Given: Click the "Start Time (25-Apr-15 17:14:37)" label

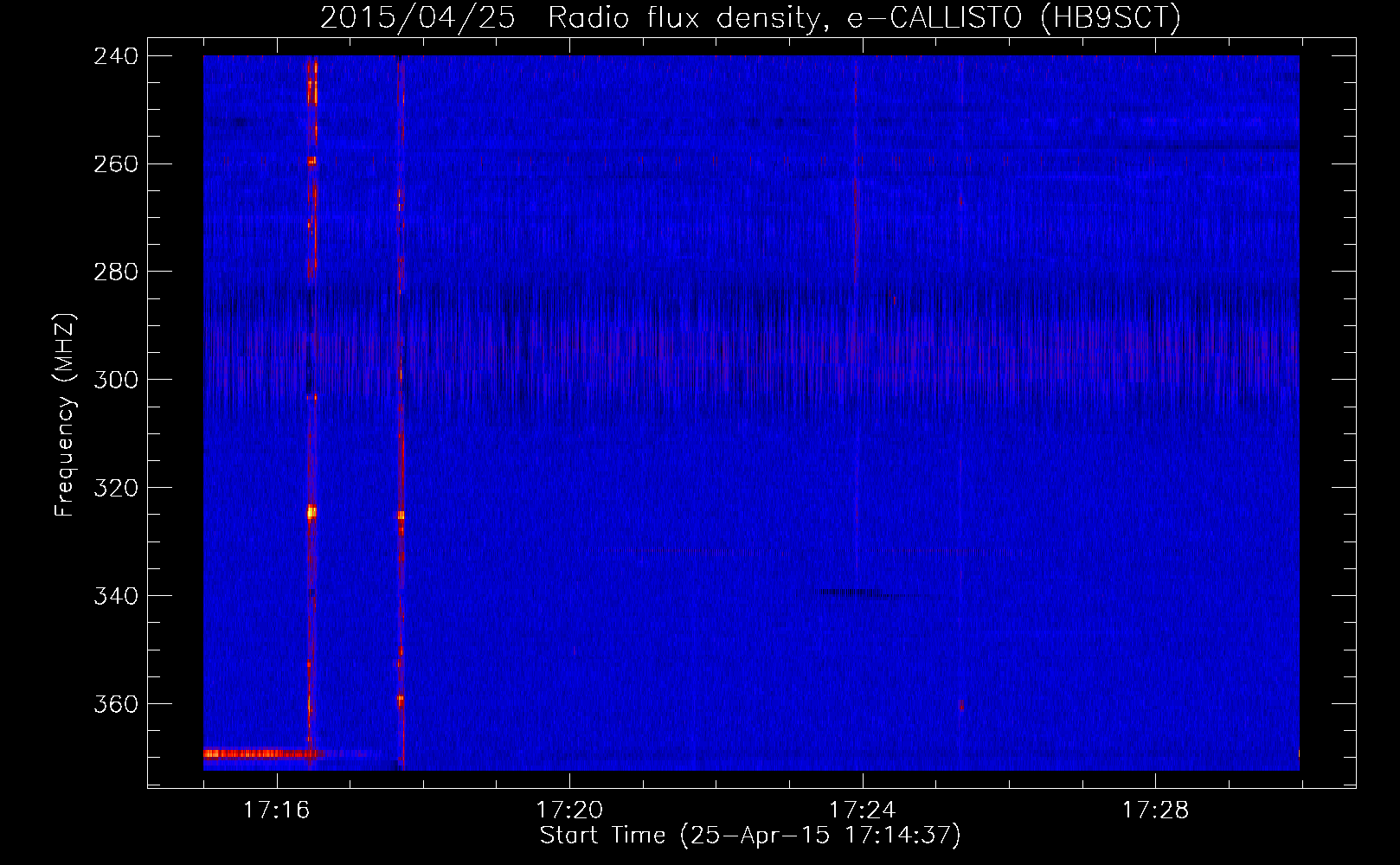Looking at the screenshot, I should click(750, 836).
